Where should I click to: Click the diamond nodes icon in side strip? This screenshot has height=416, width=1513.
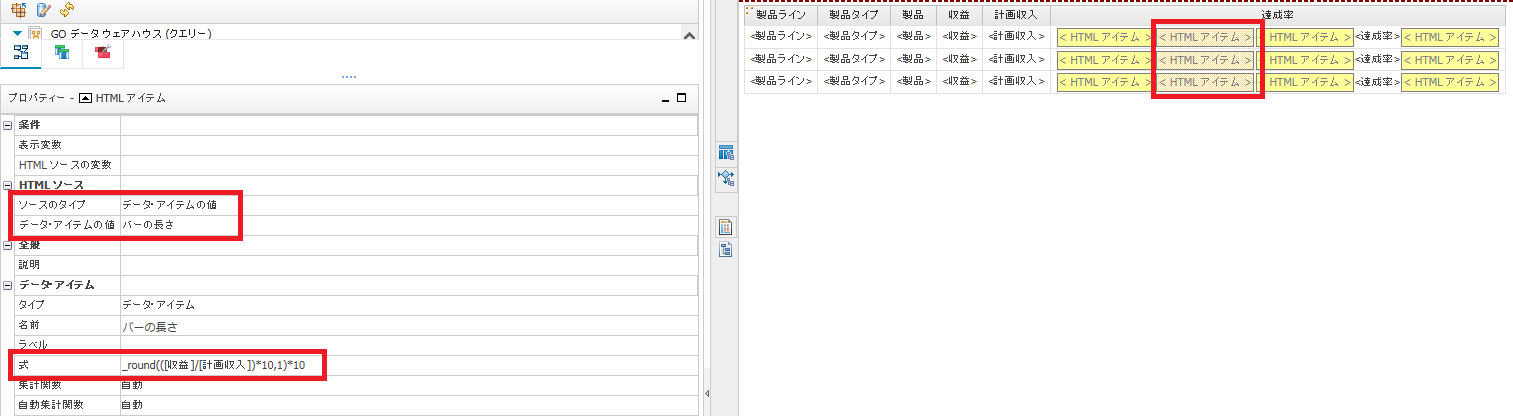pyautogui.click(x=727, y=179)
